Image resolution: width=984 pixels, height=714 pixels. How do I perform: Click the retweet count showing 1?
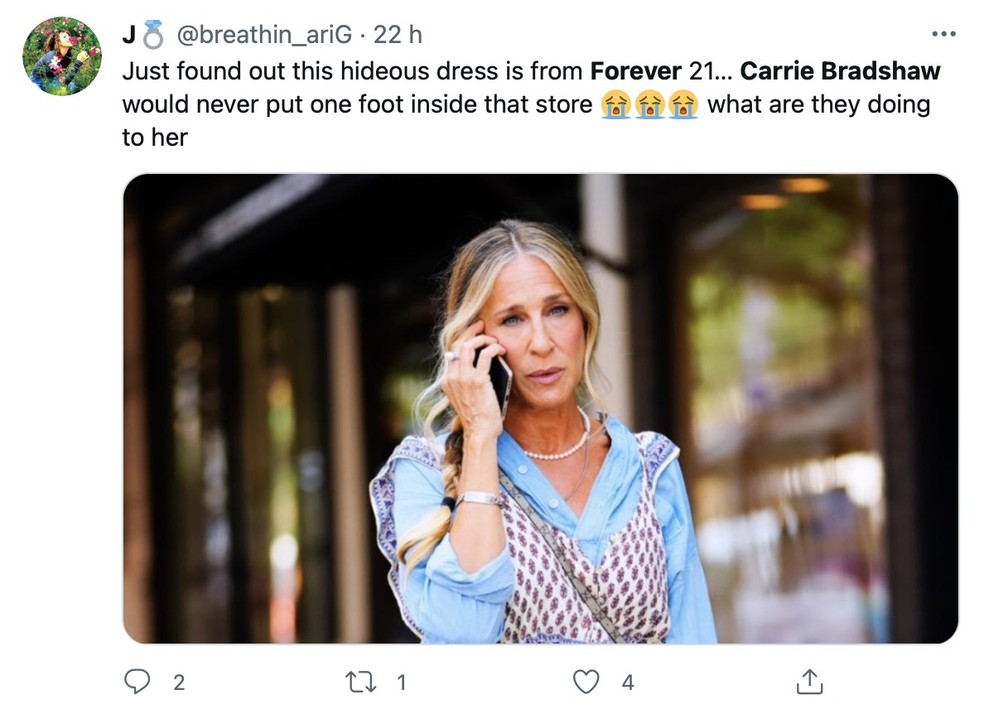click(x=400, y=682)
